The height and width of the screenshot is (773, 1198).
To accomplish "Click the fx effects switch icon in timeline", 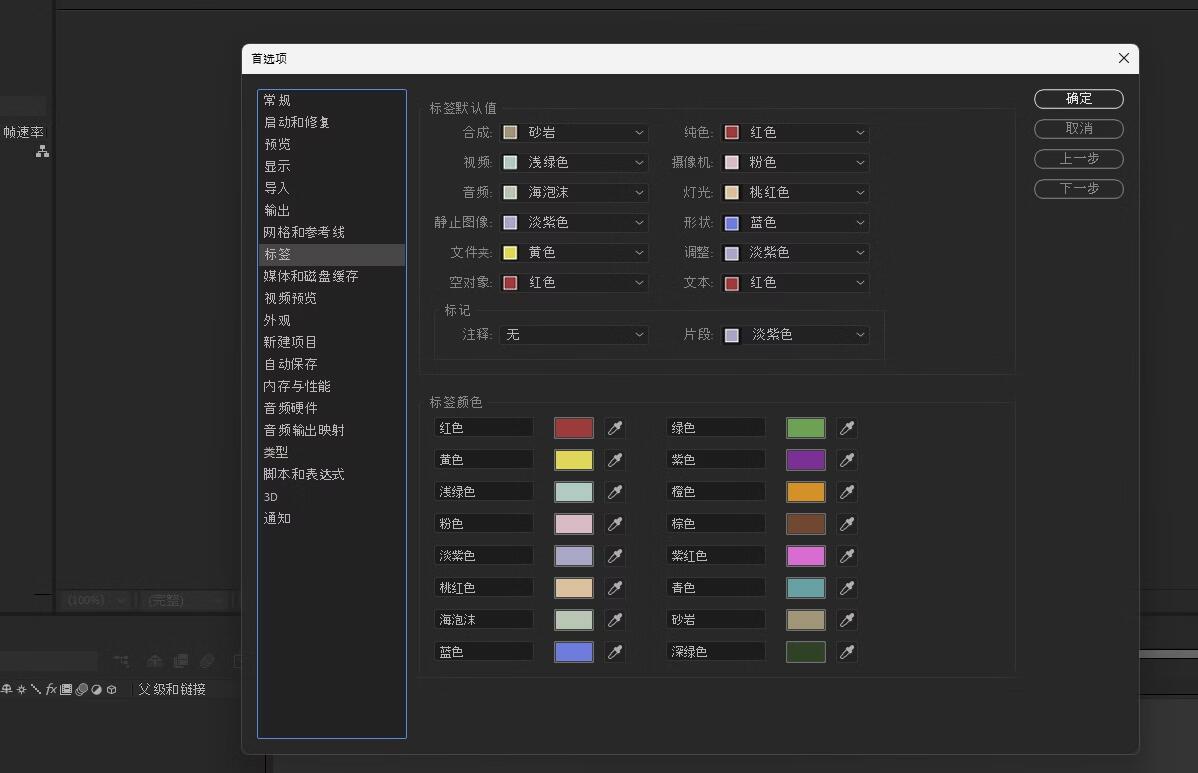I will (51, 689).
